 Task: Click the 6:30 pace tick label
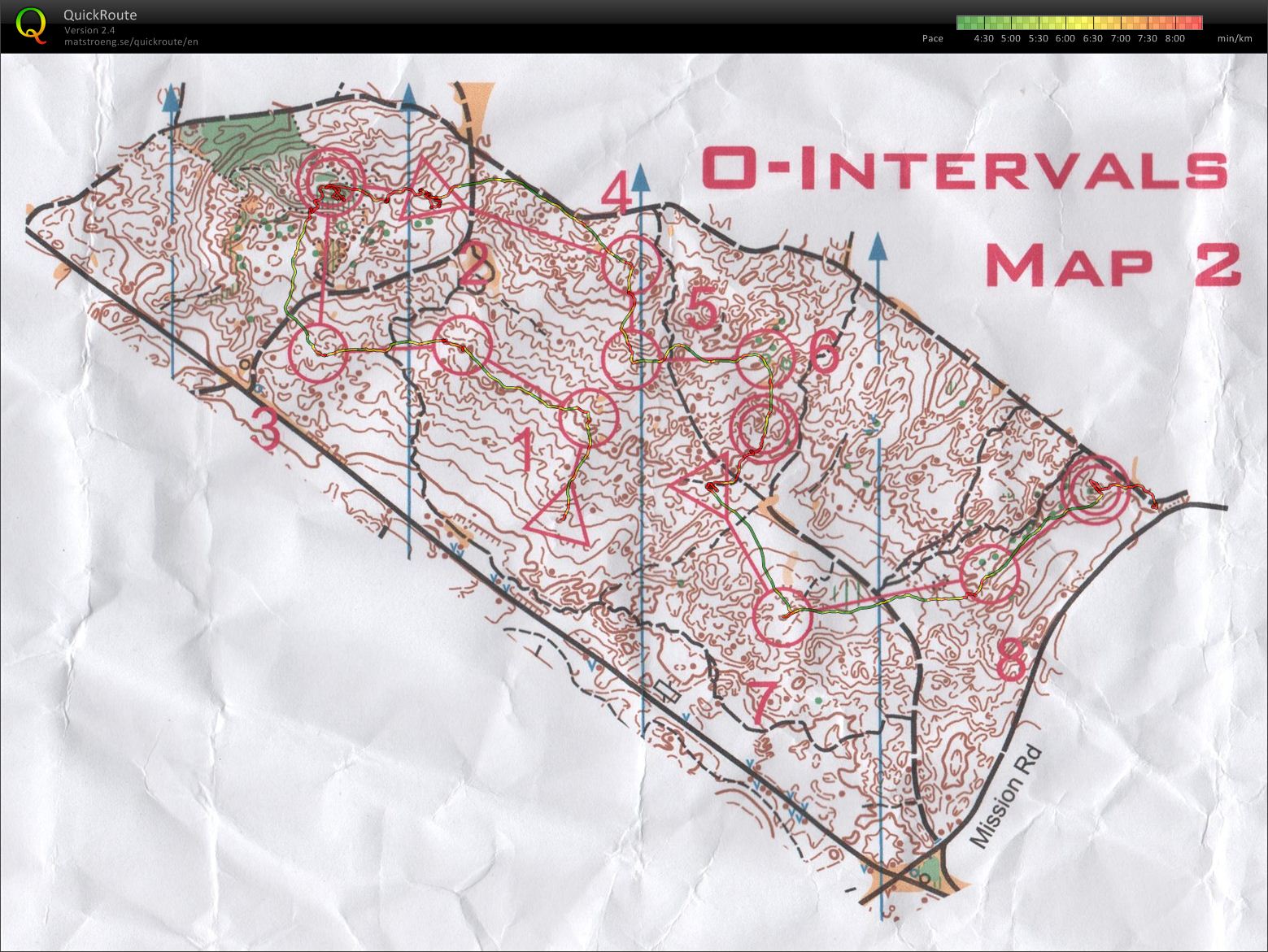tap(1093, 38)
